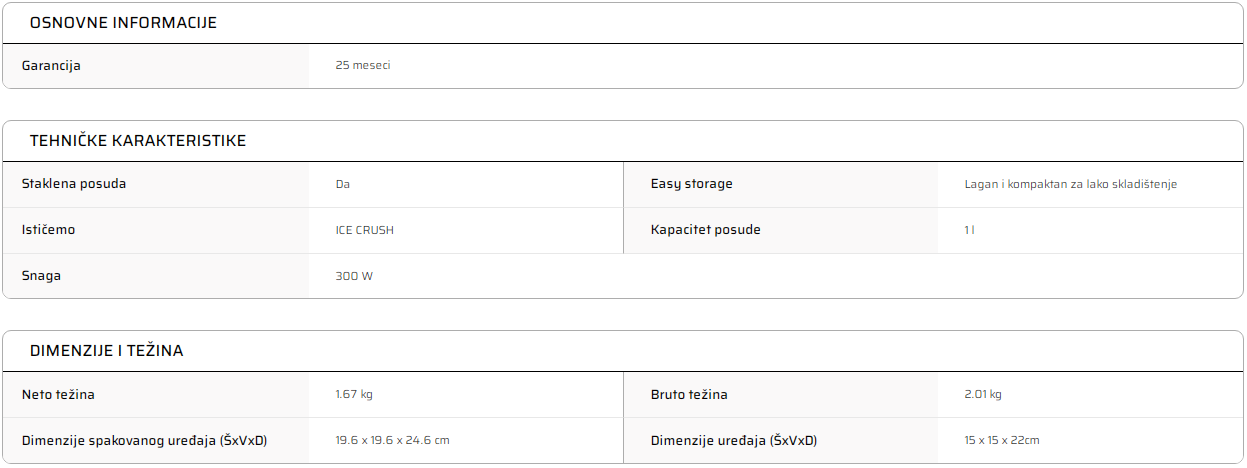Select the Staklena posuda label
The image size is (1247, 468).
(x=74, y=184)
